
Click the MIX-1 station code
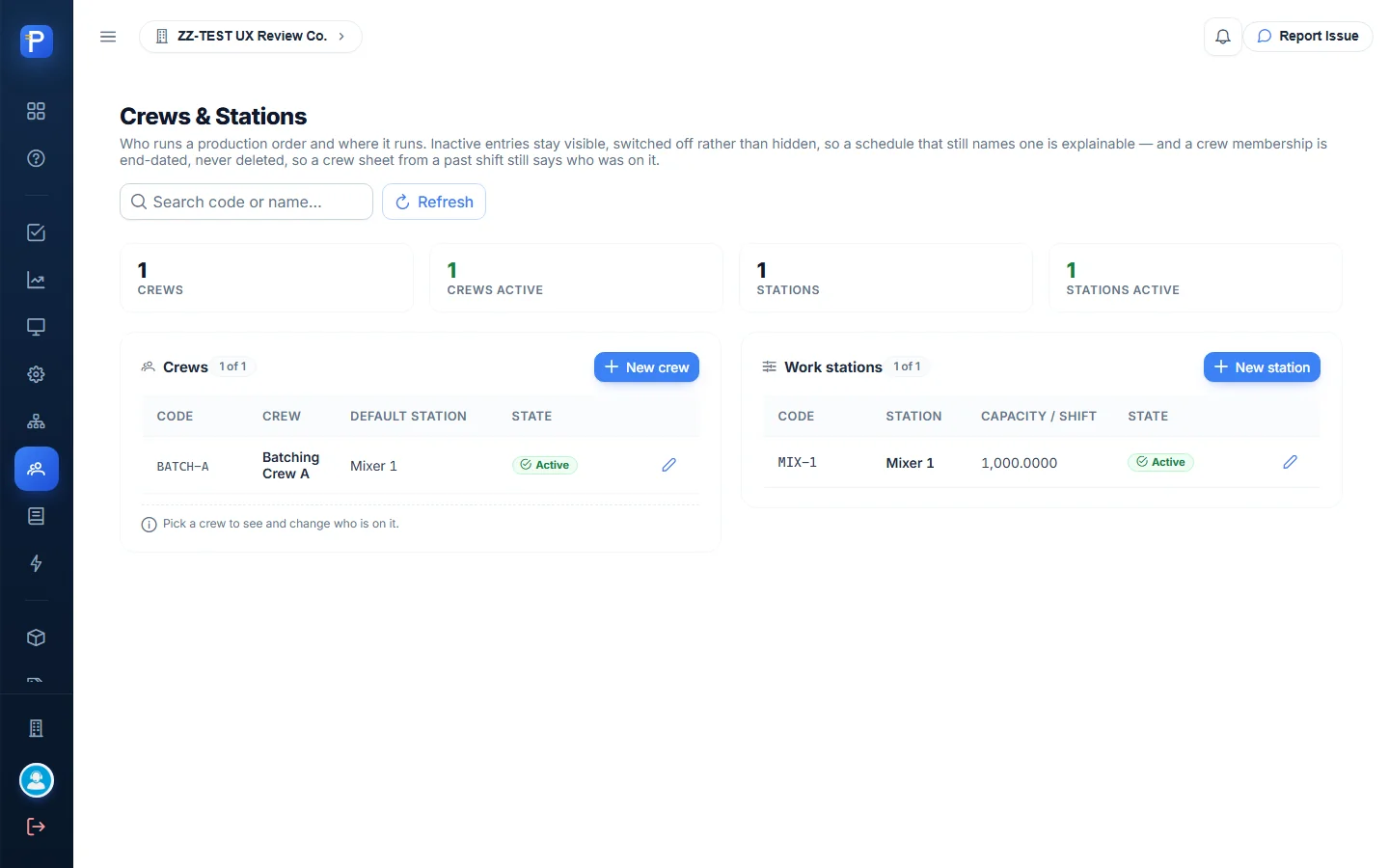798,463
